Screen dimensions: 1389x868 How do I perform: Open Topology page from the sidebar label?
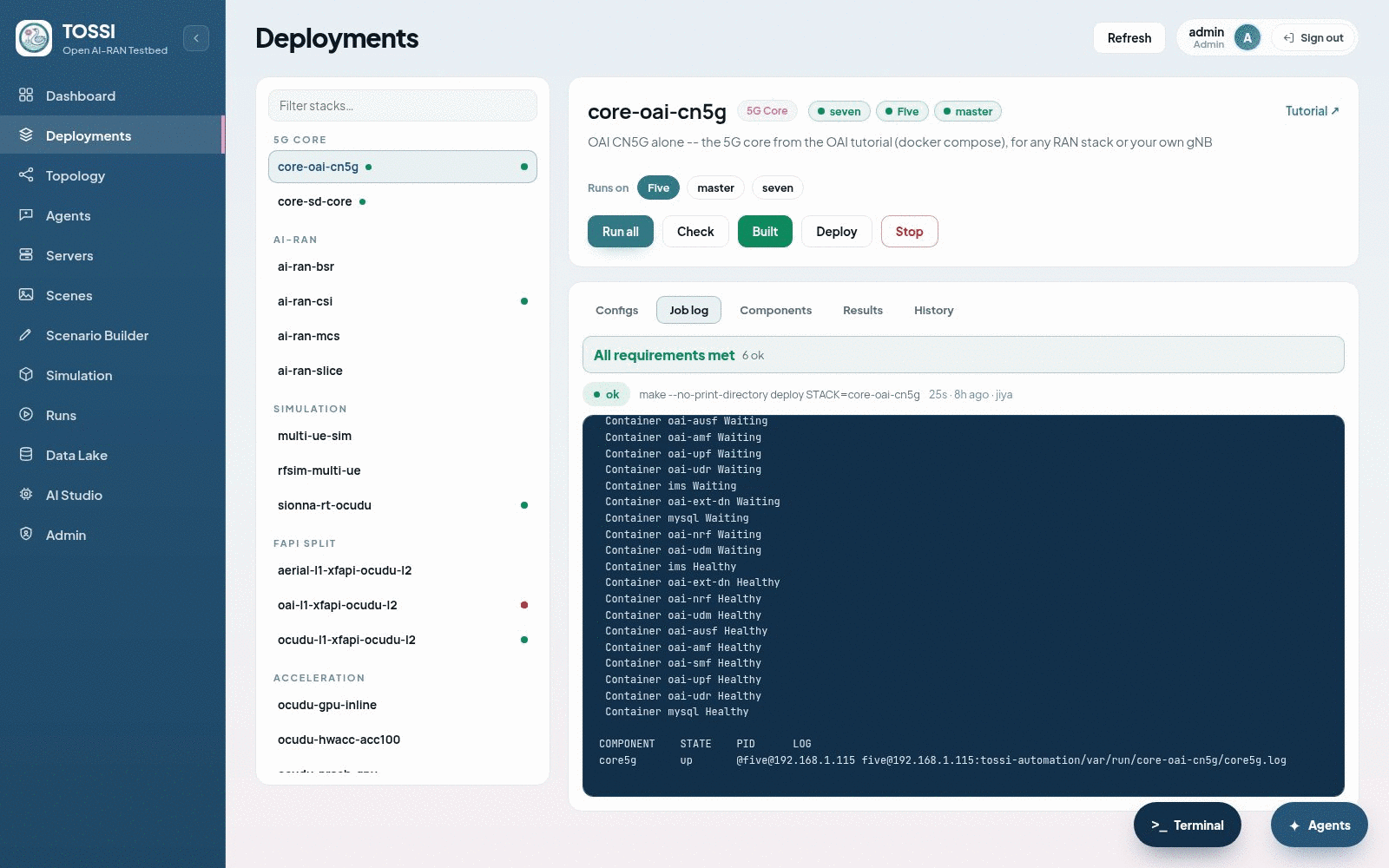point(76,175)
